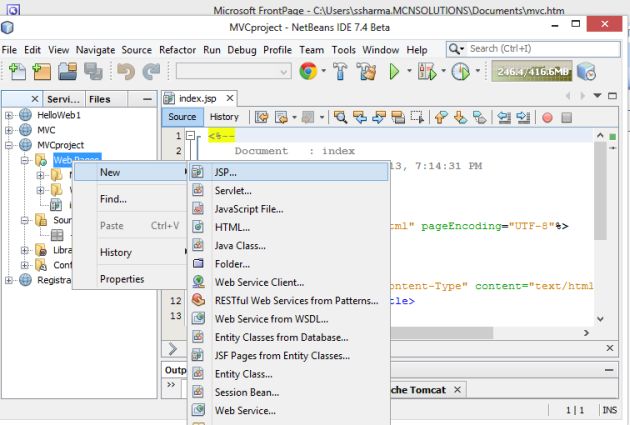This screenshot has width=630, height=425.
Task: Switch to the Files tab
Action: tap(105, 99)
